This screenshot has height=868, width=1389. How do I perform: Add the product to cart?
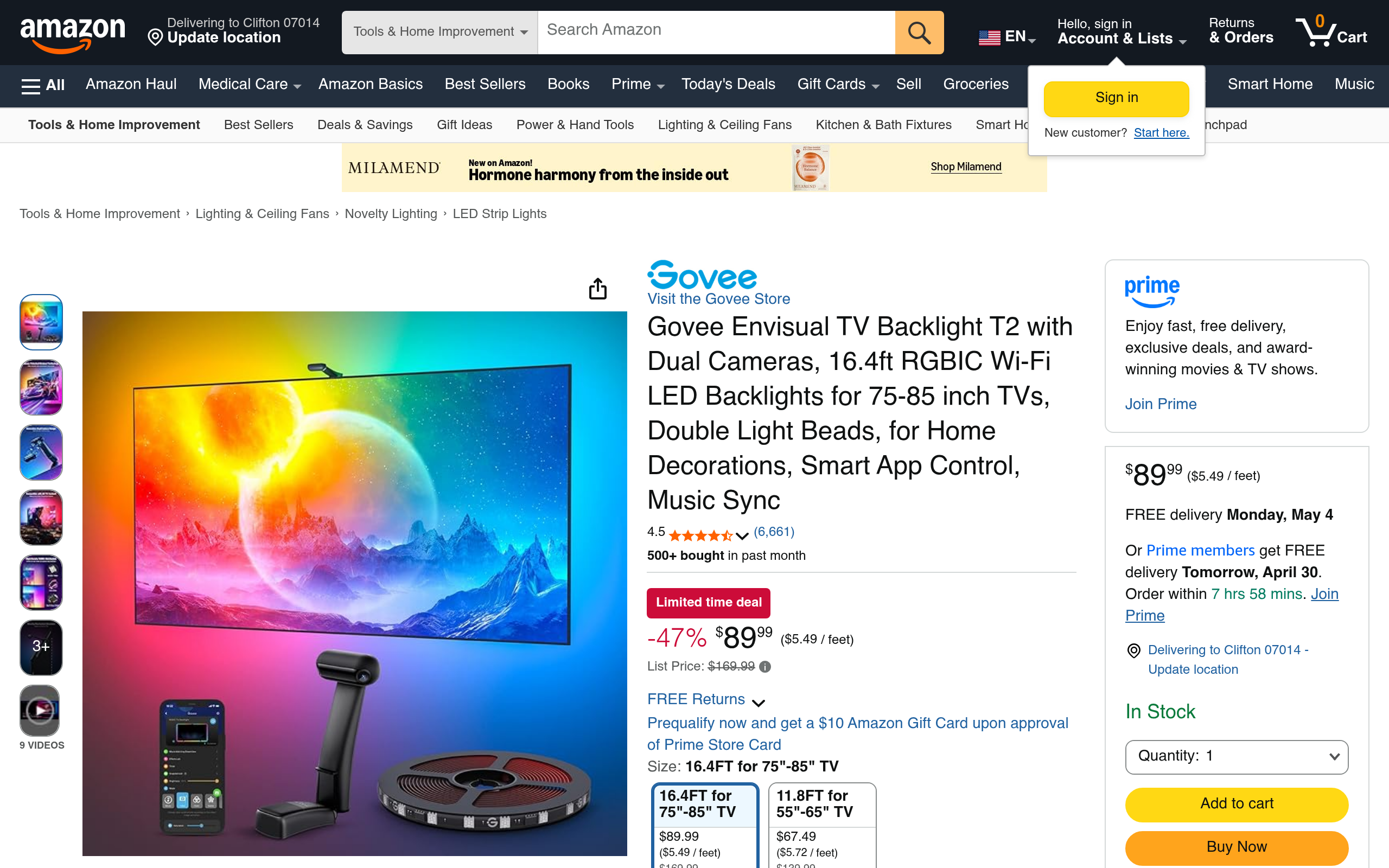(x=1237, y=803)
